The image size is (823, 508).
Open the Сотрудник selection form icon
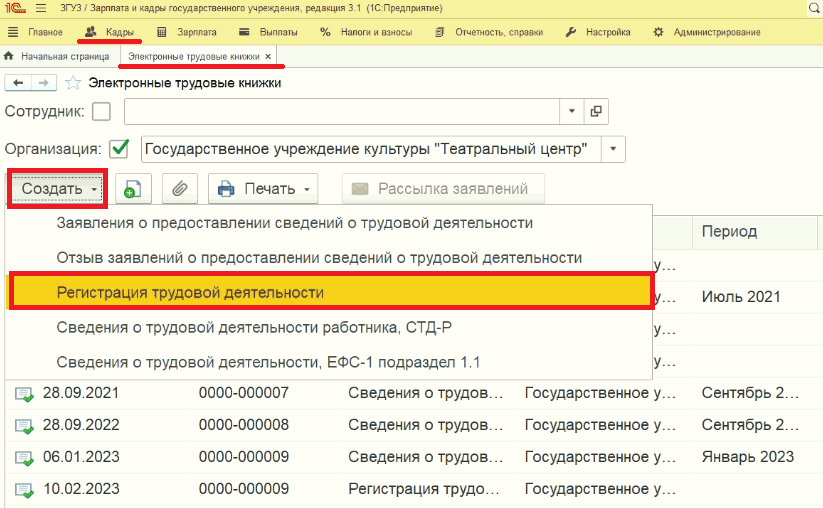tap(596, 111)
